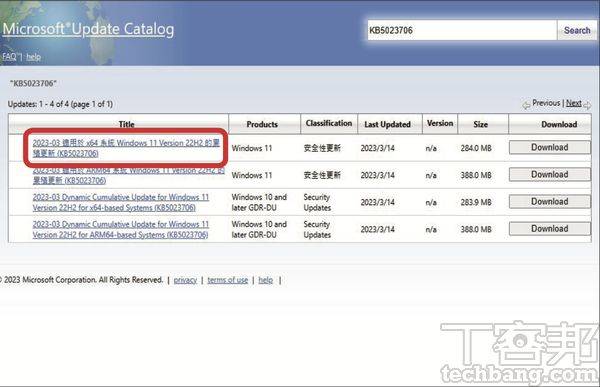Screen dimensions: 600x387
Task: Open the x64 Windows 11 22H2 cumulative update link
Action: pyautogui.click(x=126, y=148)
